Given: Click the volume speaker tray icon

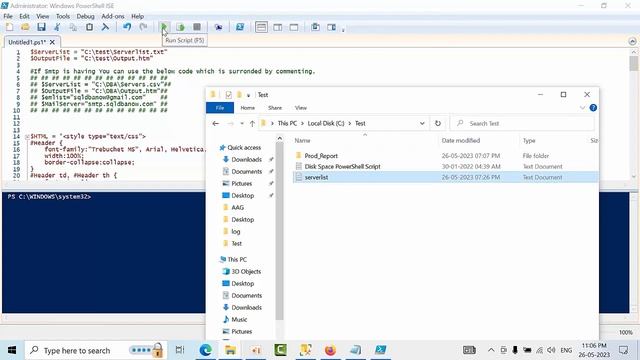Looking at the screenshot, I should (551, 350).
